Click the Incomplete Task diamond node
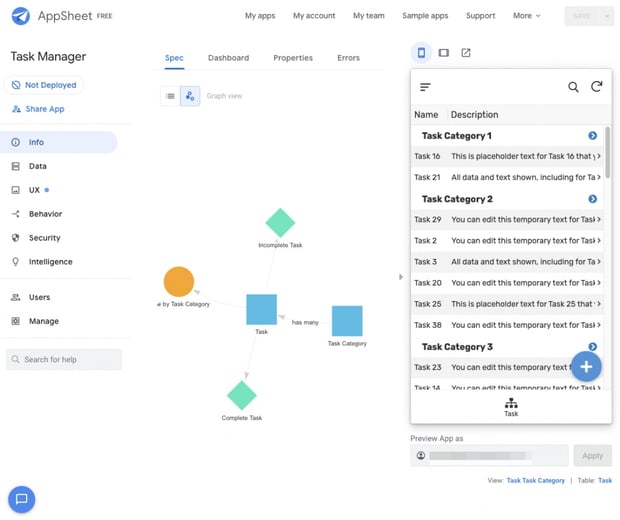 tap(280, 223)
